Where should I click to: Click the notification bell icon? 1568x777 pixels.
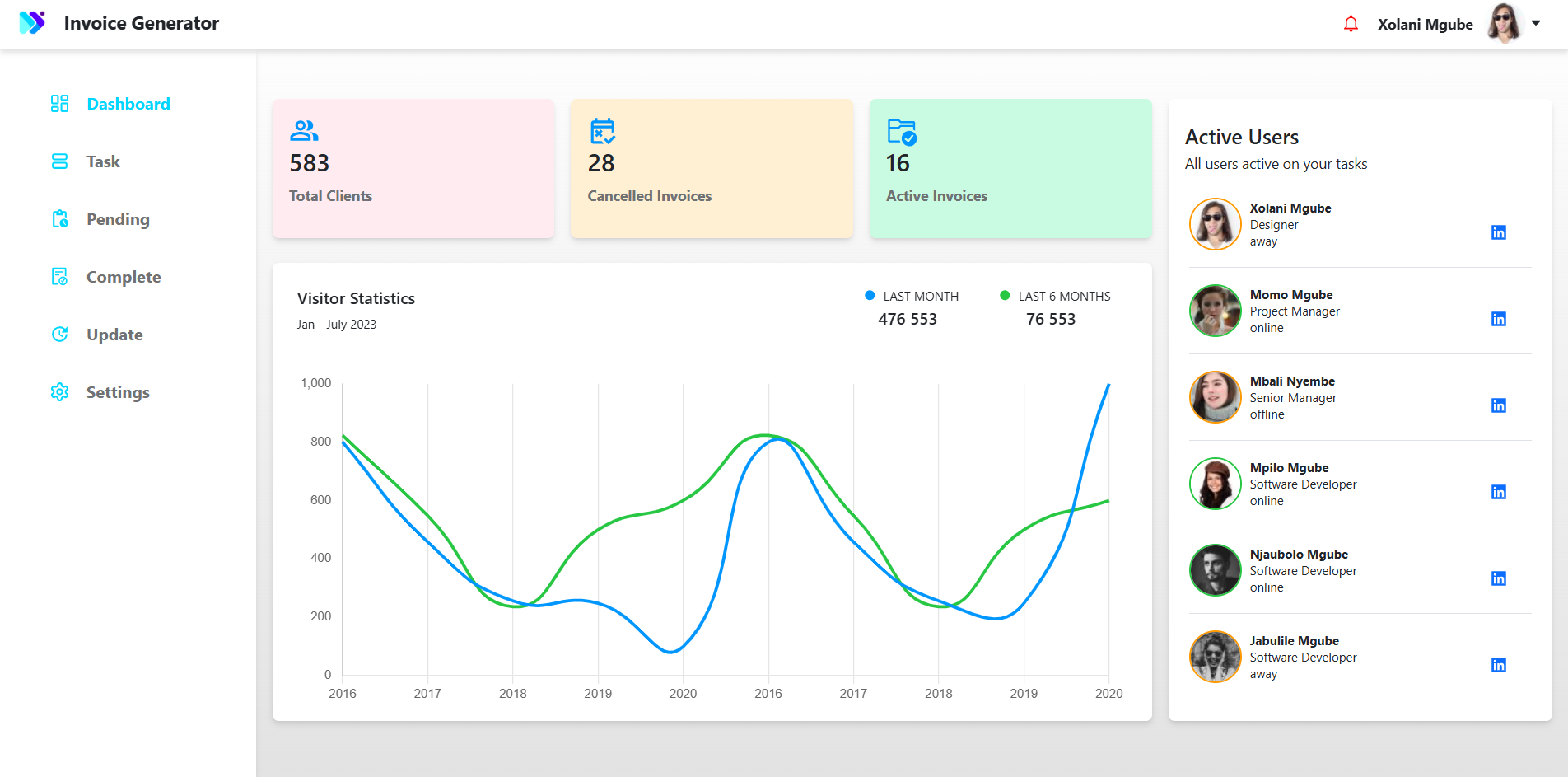click(x=1351, y=24)
